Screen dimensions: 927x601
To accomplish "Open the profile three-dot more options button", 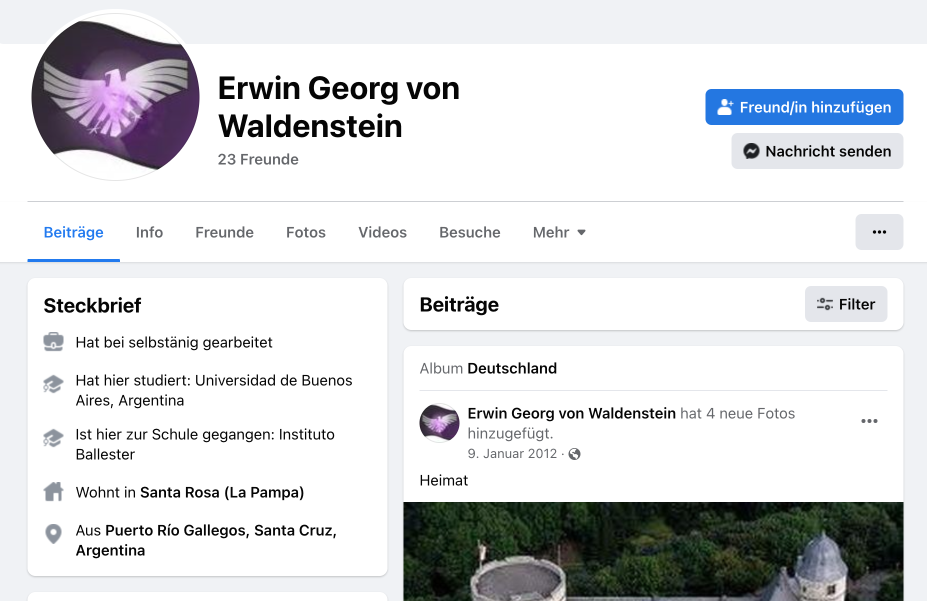I will click(879, 232).
